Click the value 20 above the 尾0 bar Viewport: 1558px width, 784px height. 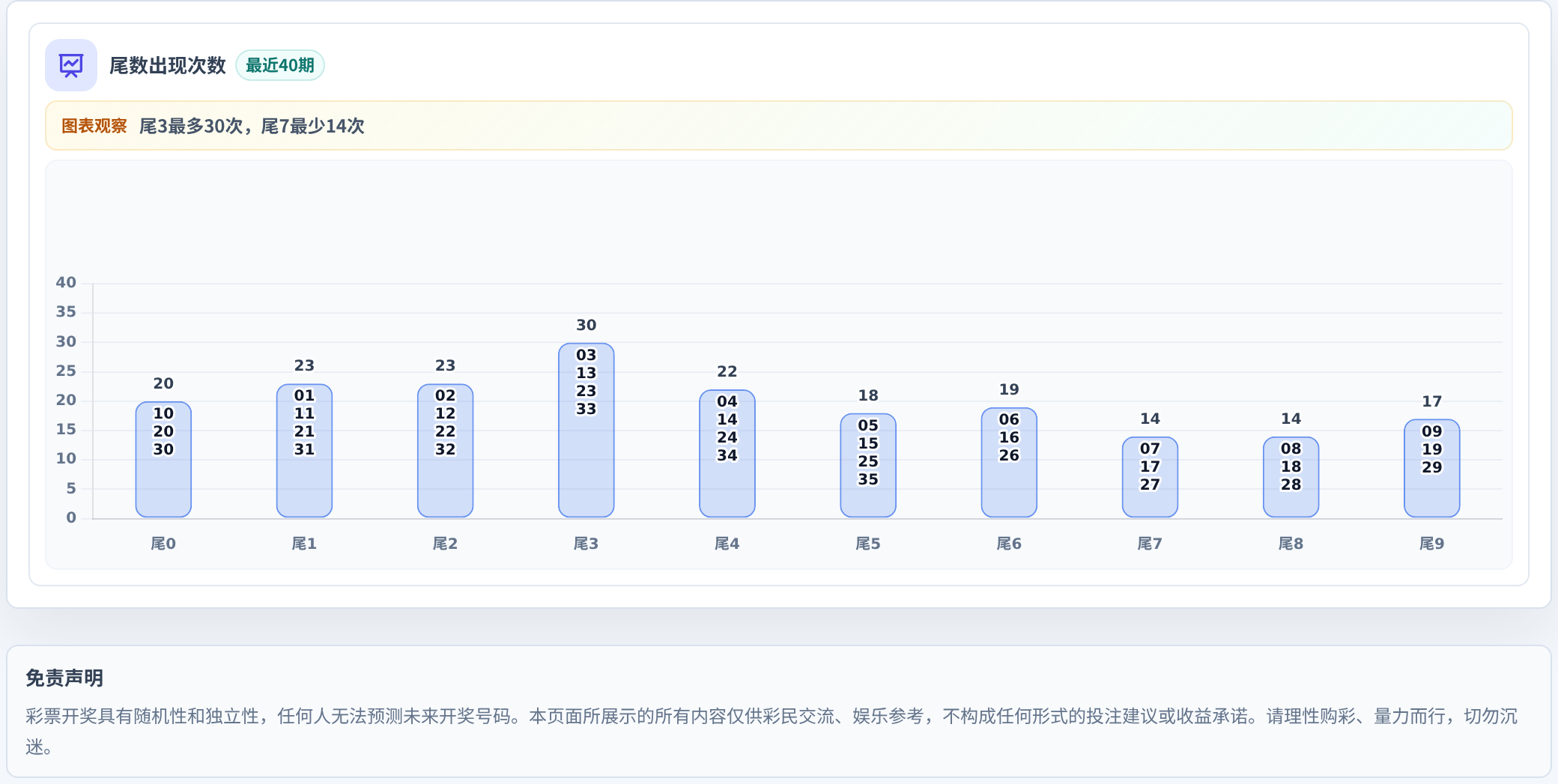[163, 383]
